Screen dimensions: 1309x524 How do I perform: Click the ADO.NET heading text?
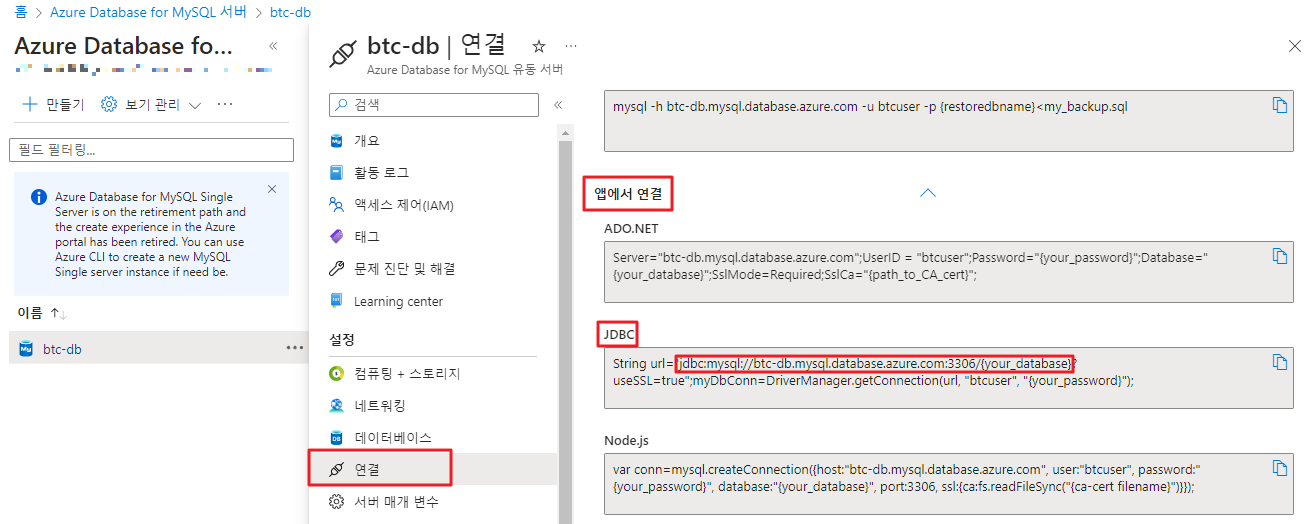[x=631, y=228]
